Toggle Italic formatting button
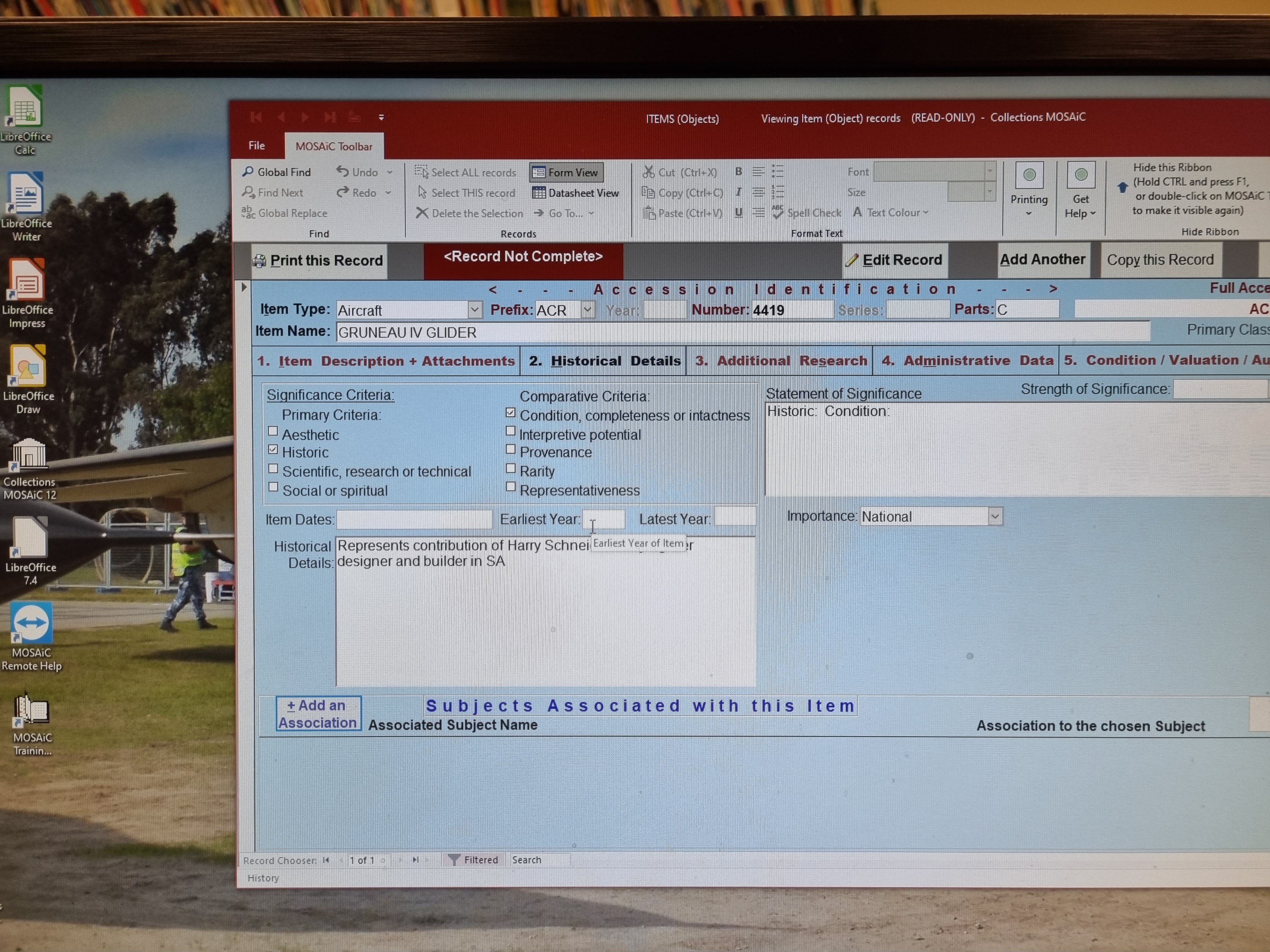 click(x=738, y=192)
